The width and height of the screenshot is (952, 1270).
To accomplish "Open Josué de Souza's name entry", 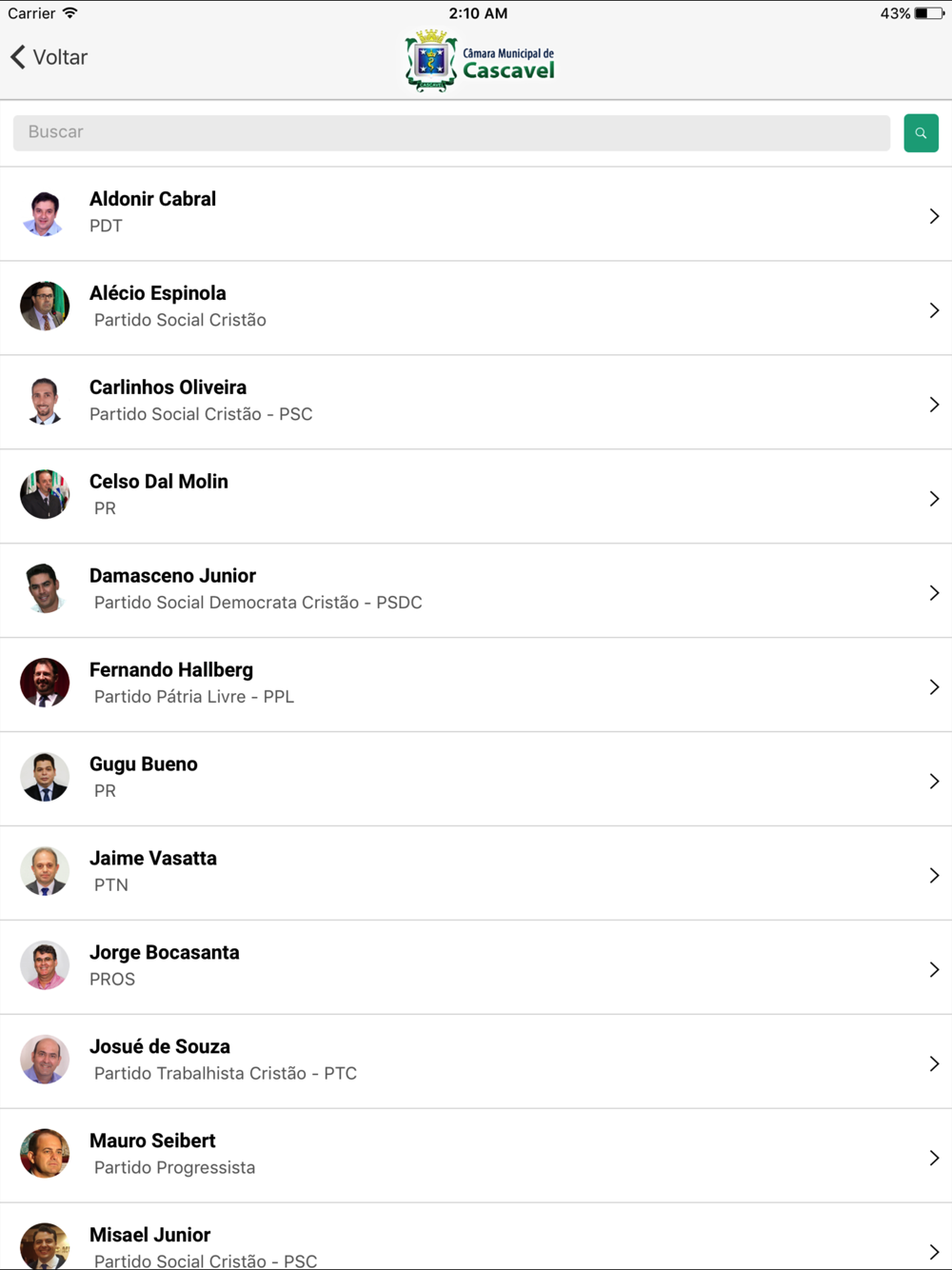I will click(160, 1047).
